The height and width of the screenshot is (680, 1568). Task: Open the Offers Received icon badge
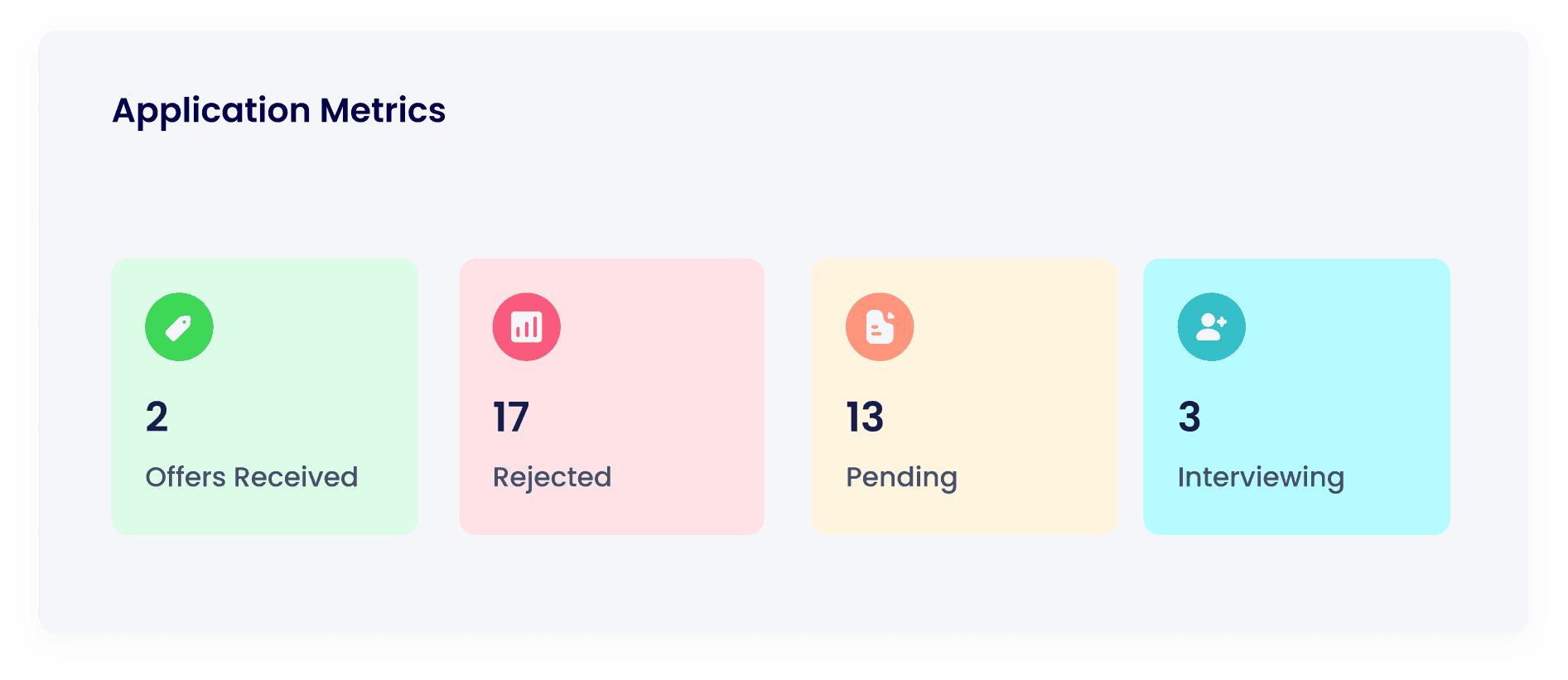(179, 326)
